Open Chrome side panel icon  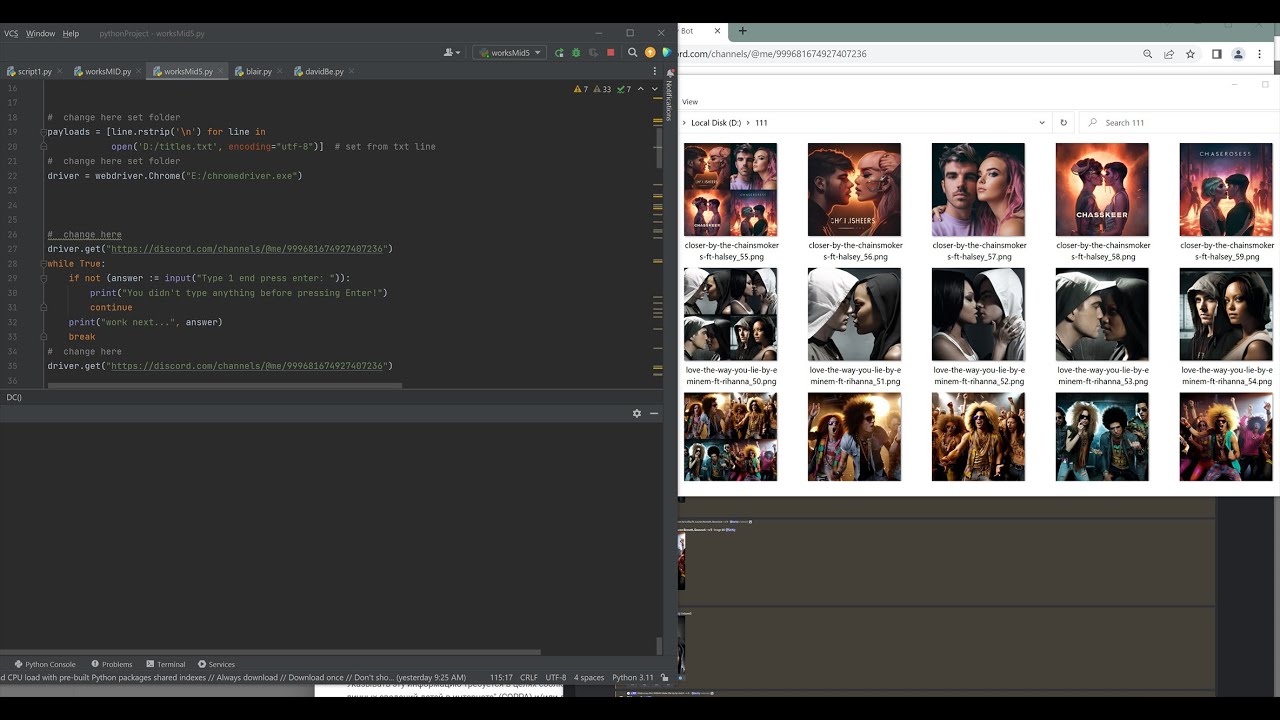[1216, 54]
